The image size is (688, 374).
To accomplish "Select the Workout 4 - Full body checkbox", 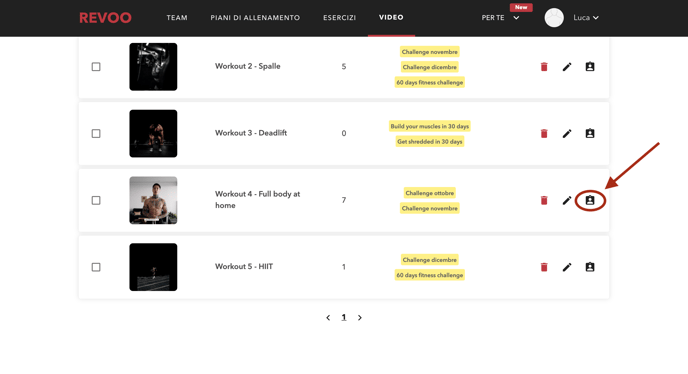I will click(96, 200).
